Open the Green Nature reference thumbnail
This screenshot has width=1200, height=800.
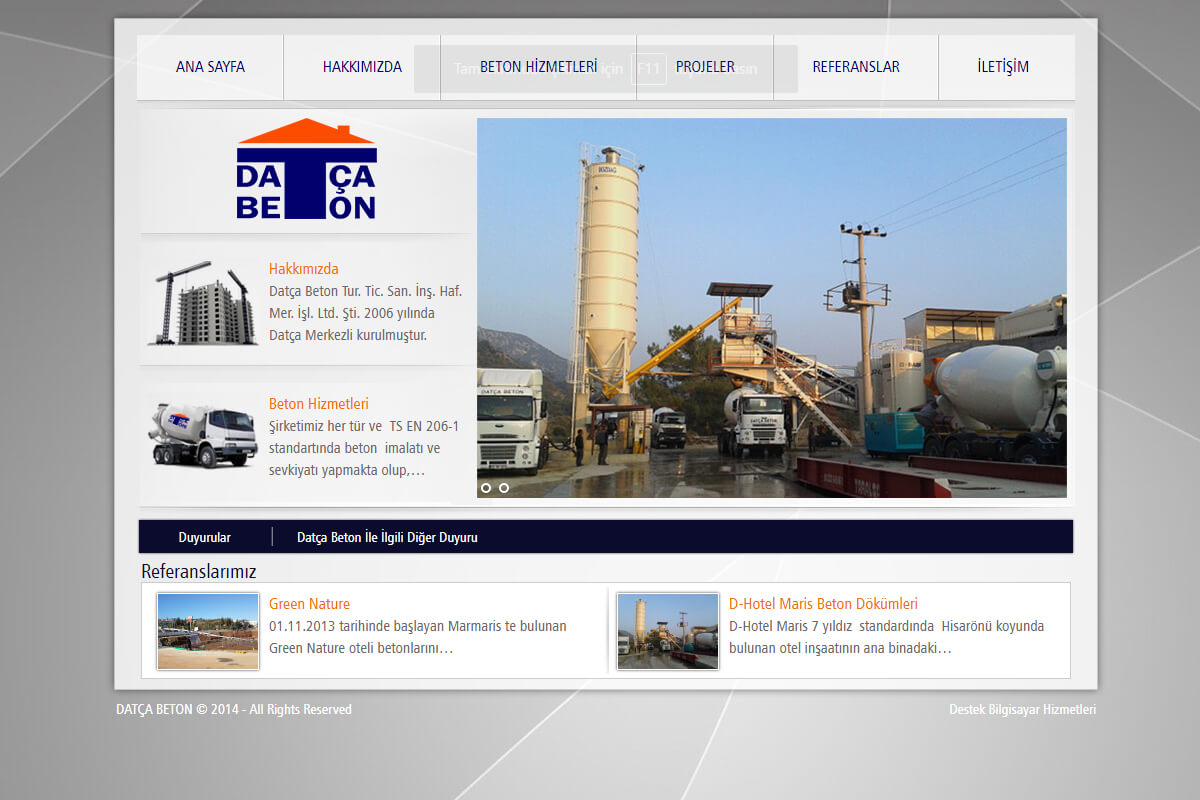[x=208, y=631]
